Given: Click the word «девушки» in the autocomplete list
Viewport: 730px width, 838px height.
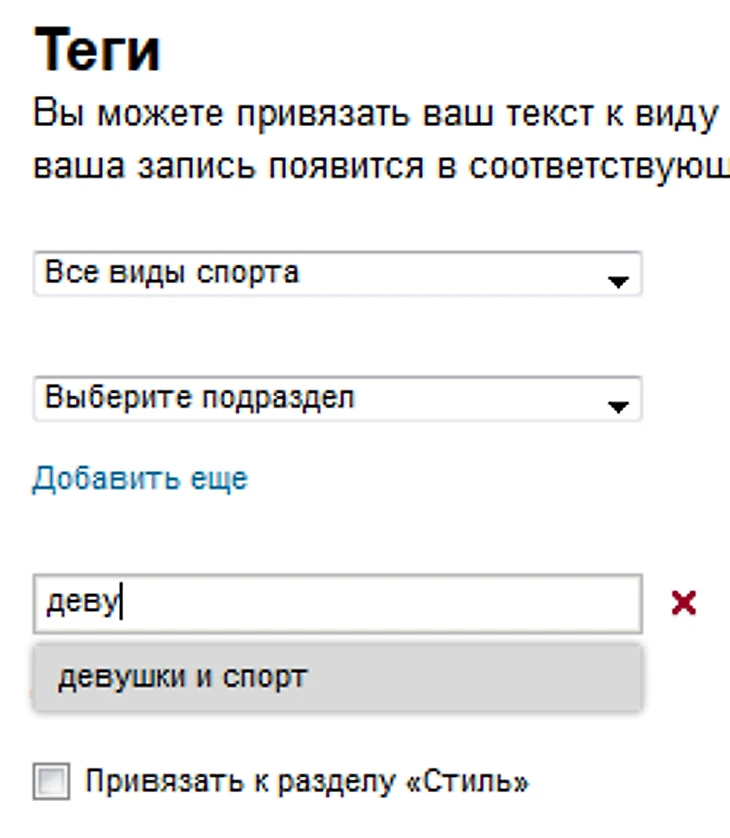Looking at the screenshot, I should coord(120,677).
